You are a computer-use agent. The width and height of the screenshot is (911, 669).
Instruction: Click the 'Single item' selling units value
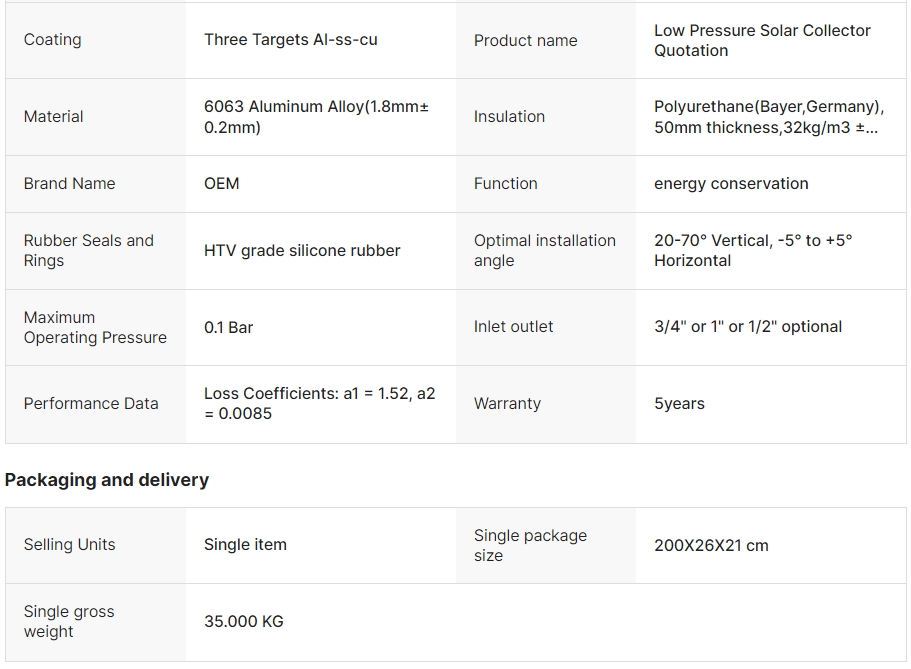click(245, 545)
